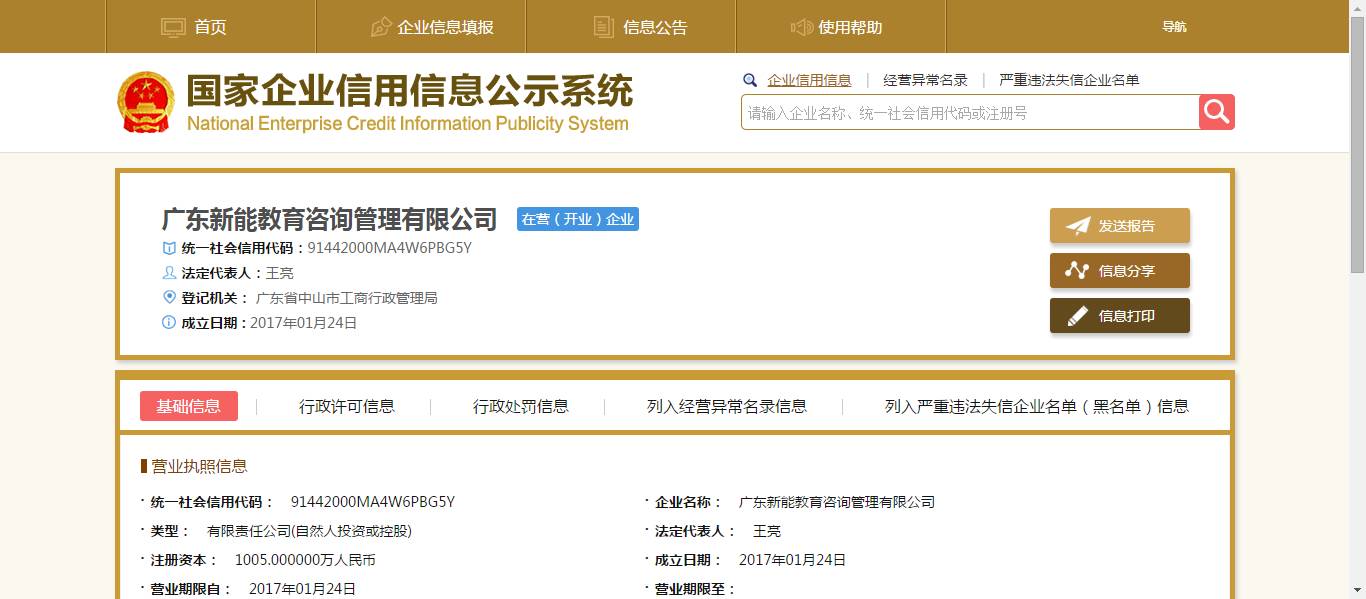Open the 导航 navigation menu

[1174, 27]
